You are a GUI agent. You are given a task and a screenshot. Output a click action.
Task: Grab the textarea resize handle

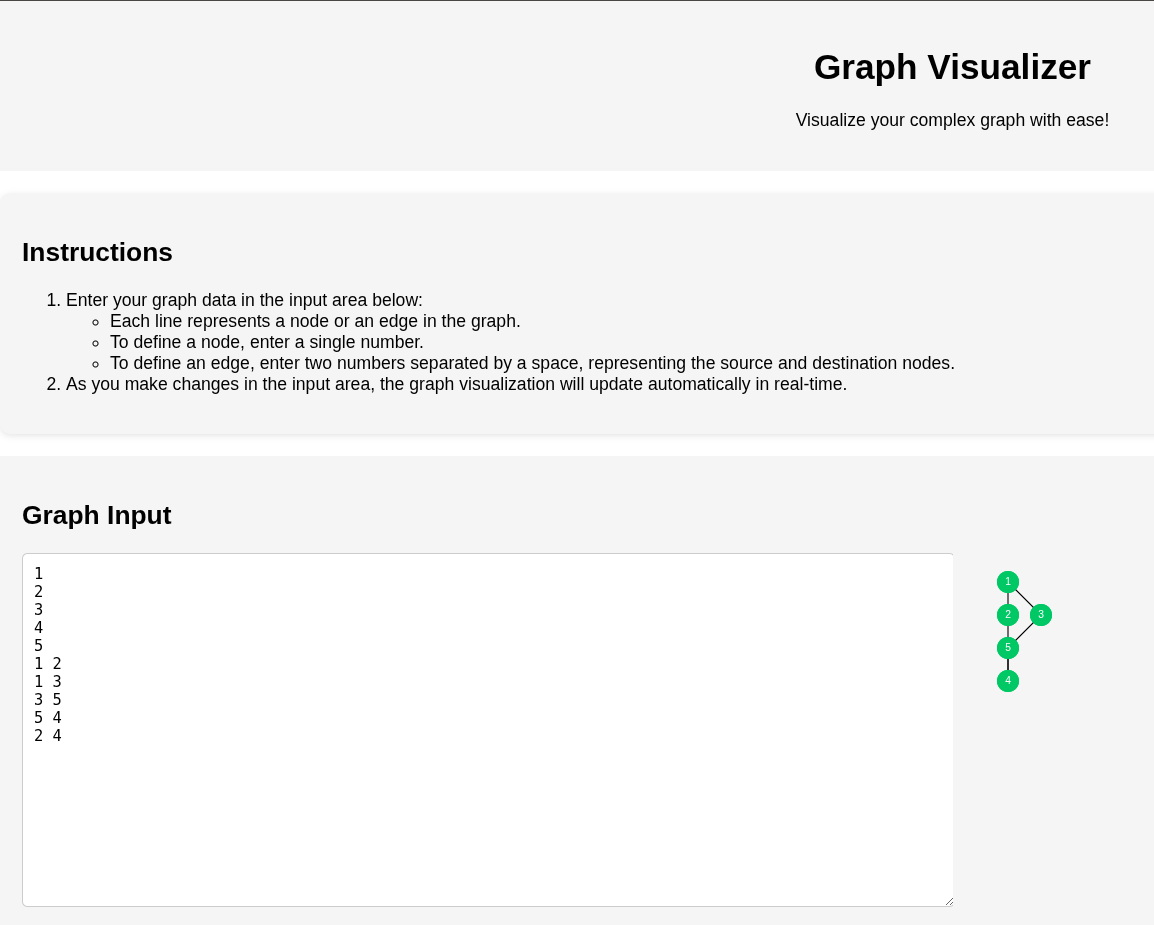point(948,901)
